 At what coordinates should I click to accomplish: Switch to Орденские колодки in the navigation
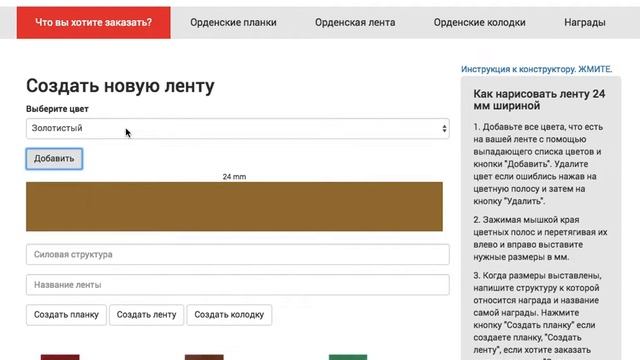click(479, 22)
